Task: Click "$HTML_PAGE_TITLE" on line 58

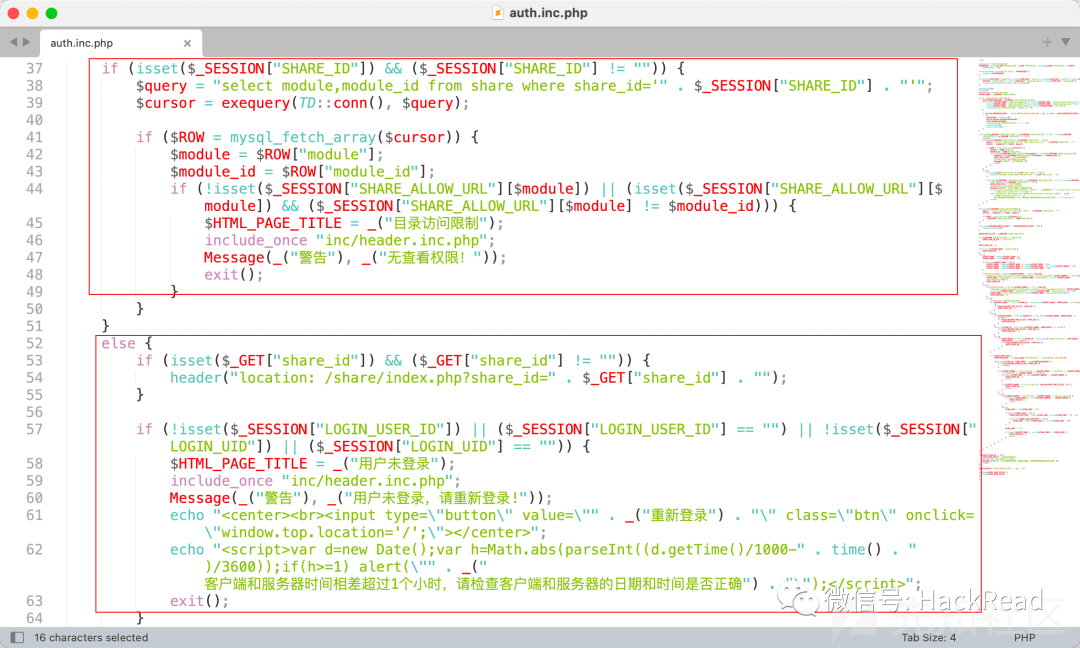Action: coord(238,463)
